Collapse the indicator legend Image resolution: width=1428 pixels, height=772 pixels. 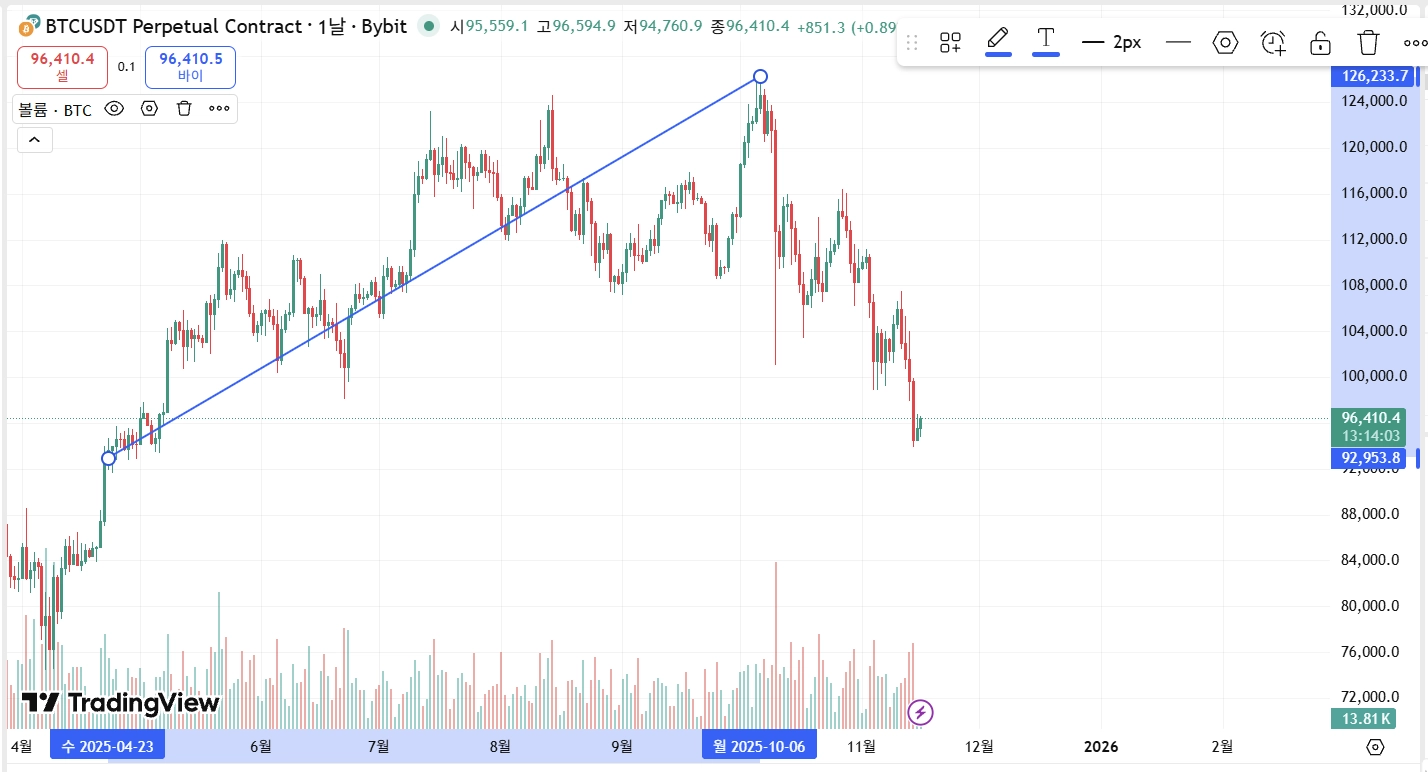pyautogui.click(x=34, y=140)
